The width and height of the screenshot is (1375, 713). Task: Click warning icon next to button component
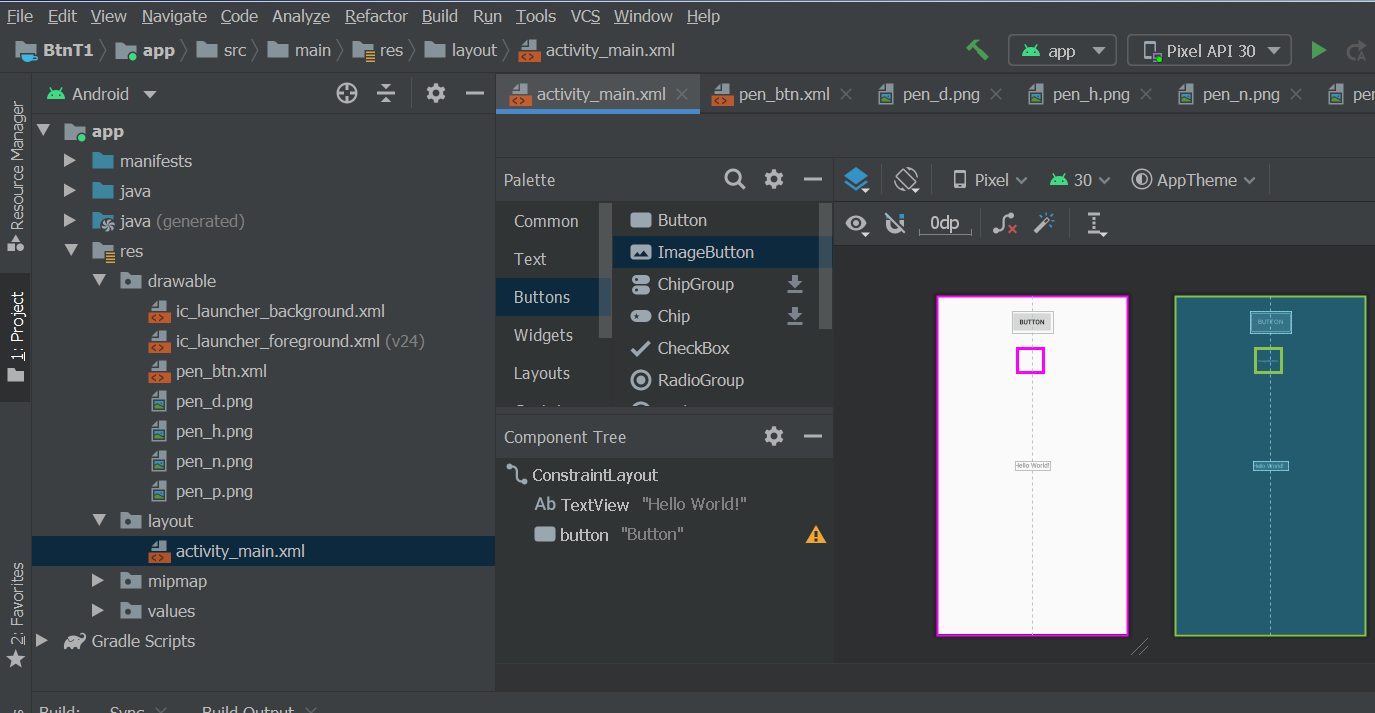816,535
